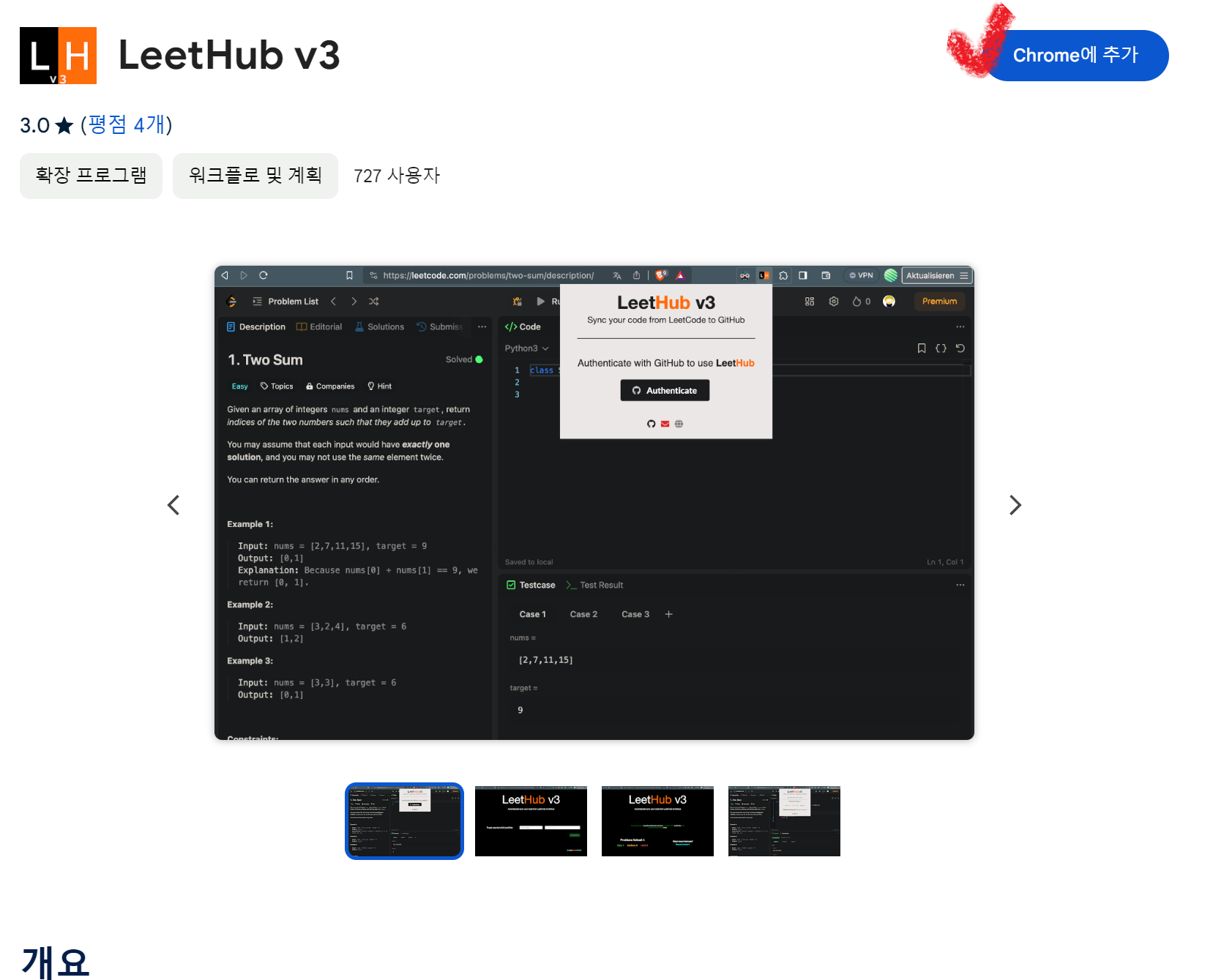Click the LeetHub v3 logo icon
Image resolution: width=1213 pixels, height=980 pixels.
58,56
